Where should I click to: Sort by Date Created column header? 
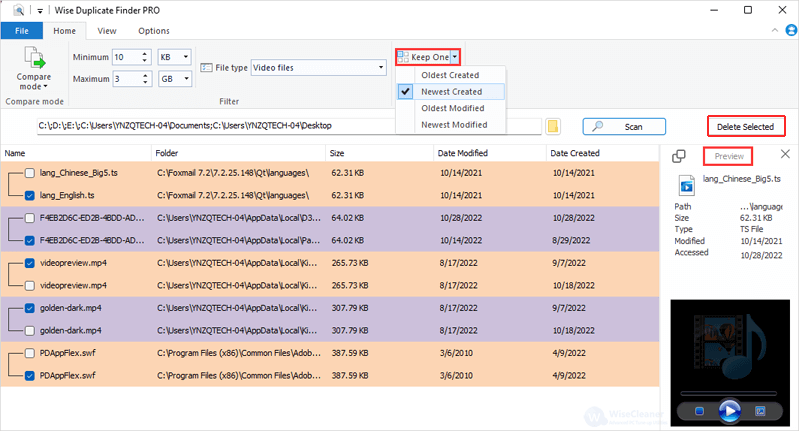[602, 153]
